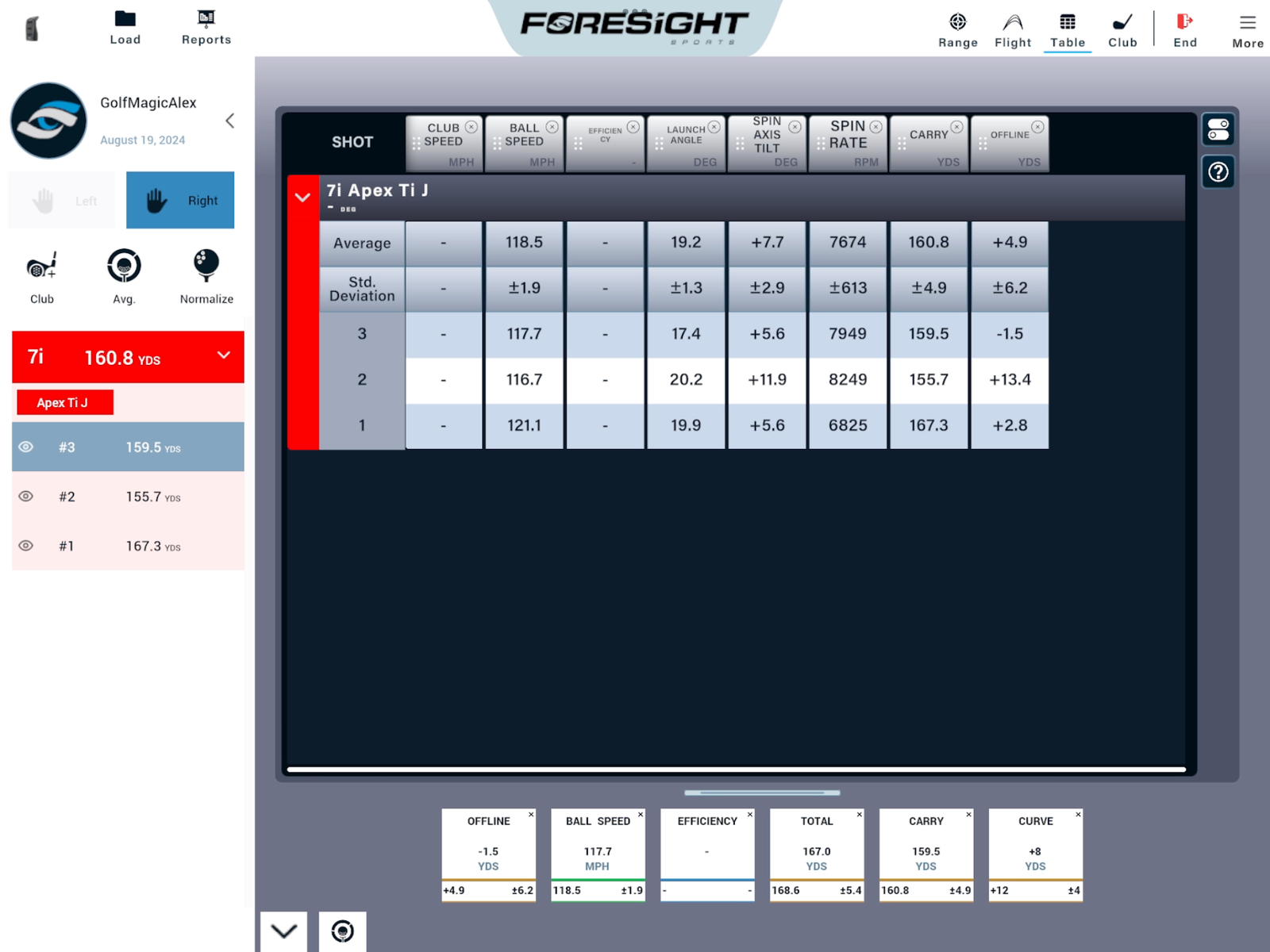Expand the 7i 160.8 YDS dropdown
Screen dimensions: 1270x952
pos(224,356)
